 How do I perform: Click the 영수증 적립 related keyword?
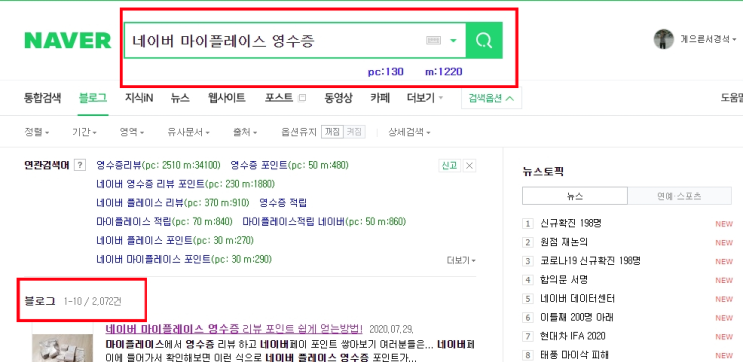[283, 203]
